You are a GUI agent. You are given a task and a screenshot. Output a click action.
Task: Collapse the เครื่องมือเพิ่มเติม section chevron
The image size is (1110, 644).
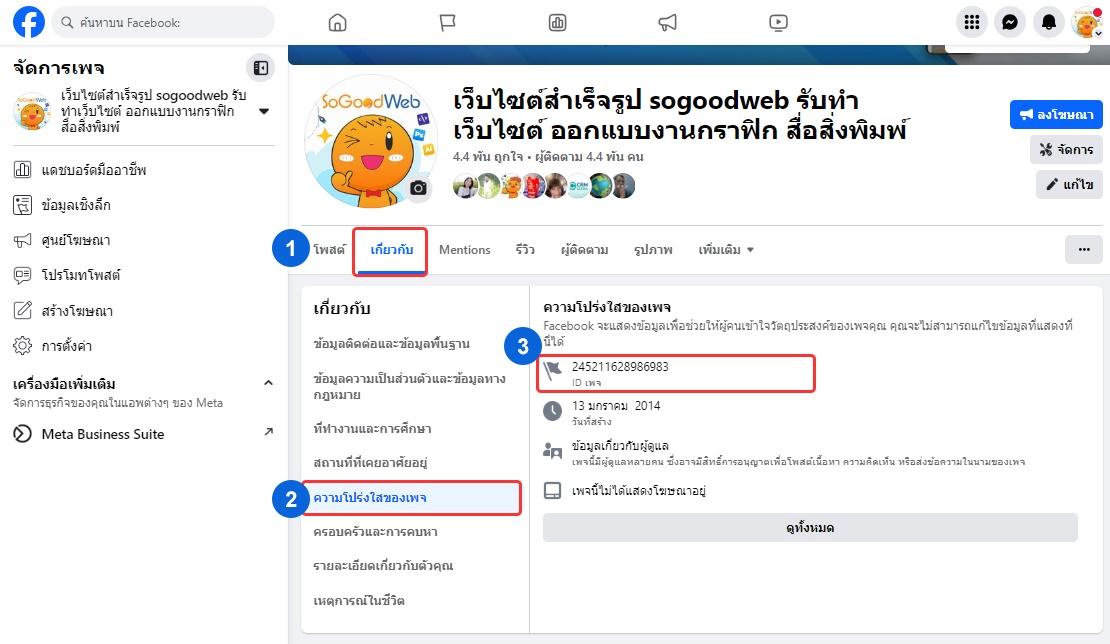(x=268, y=383)
